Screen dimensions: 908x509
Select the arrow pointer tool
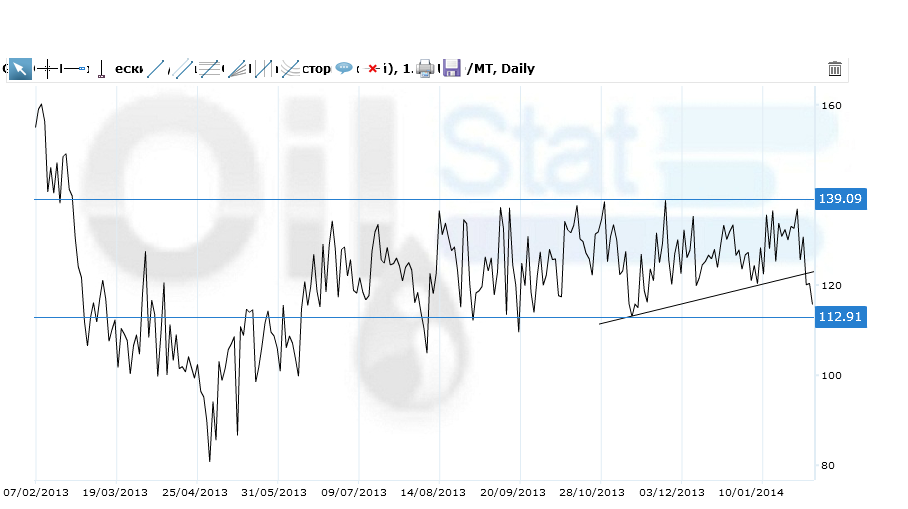(x=20, y=69)
